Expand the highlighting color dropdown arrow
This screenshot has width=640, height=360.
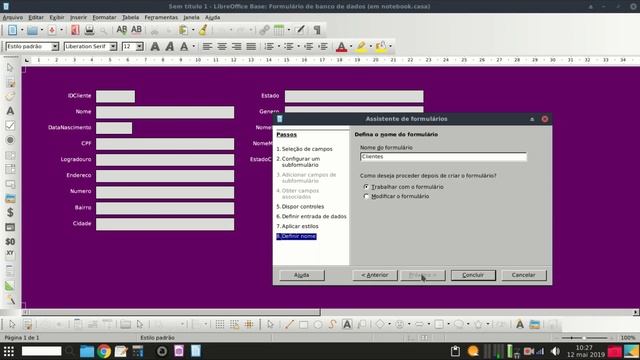pos(371,47)
